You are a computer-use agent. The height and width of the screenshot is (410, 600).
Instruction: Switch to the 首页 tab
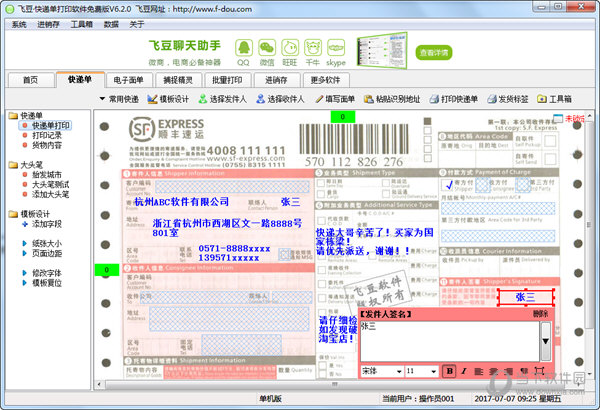(31, 80)
